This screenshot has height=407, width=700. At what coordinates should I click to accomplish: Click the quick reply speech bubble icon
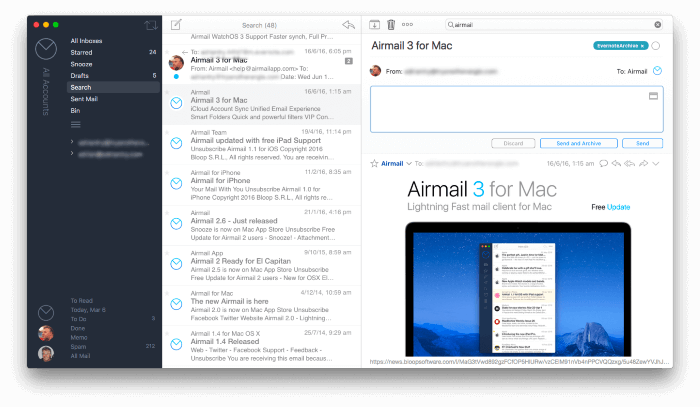(604, 163)
